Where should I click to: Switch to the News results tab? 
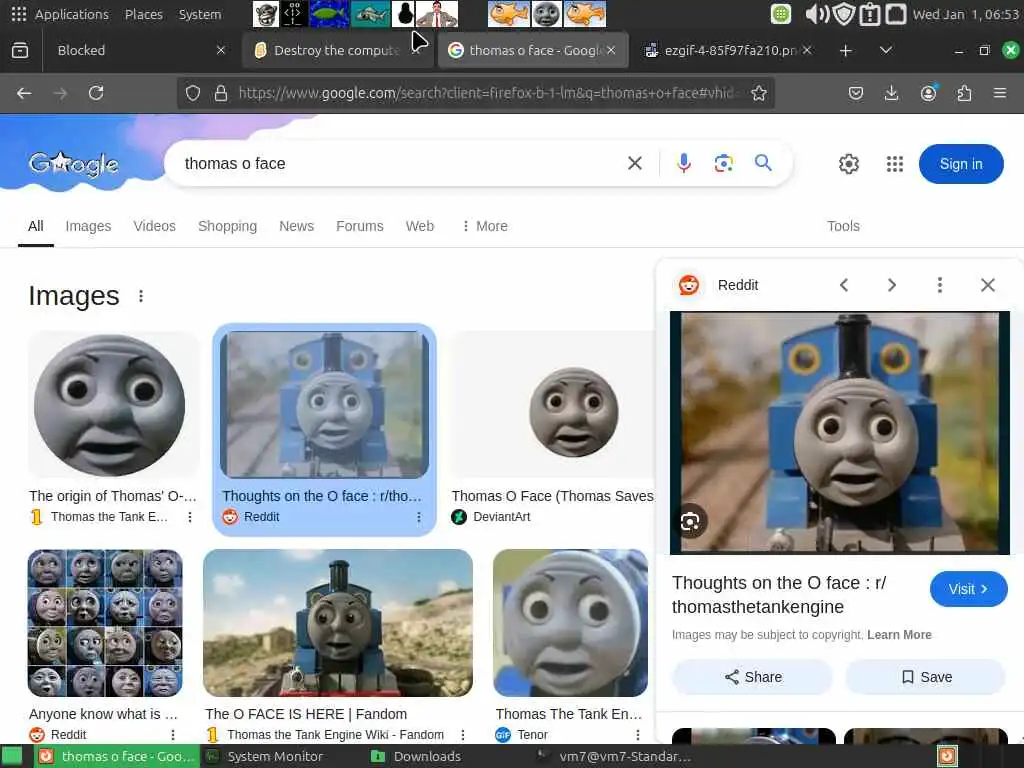tap(296, 226)
